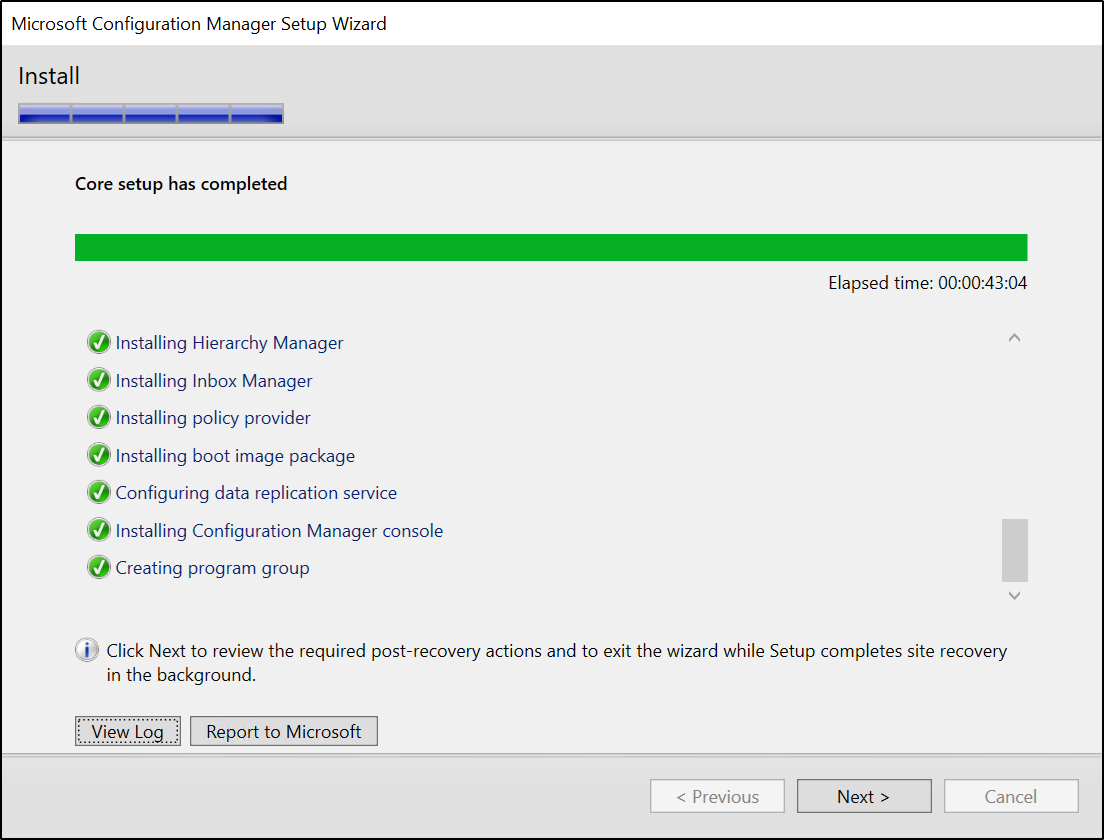Click the green check beside Configuring data replication service
The width and height of the screenshot is (1104, 840).
pos(99,492)
